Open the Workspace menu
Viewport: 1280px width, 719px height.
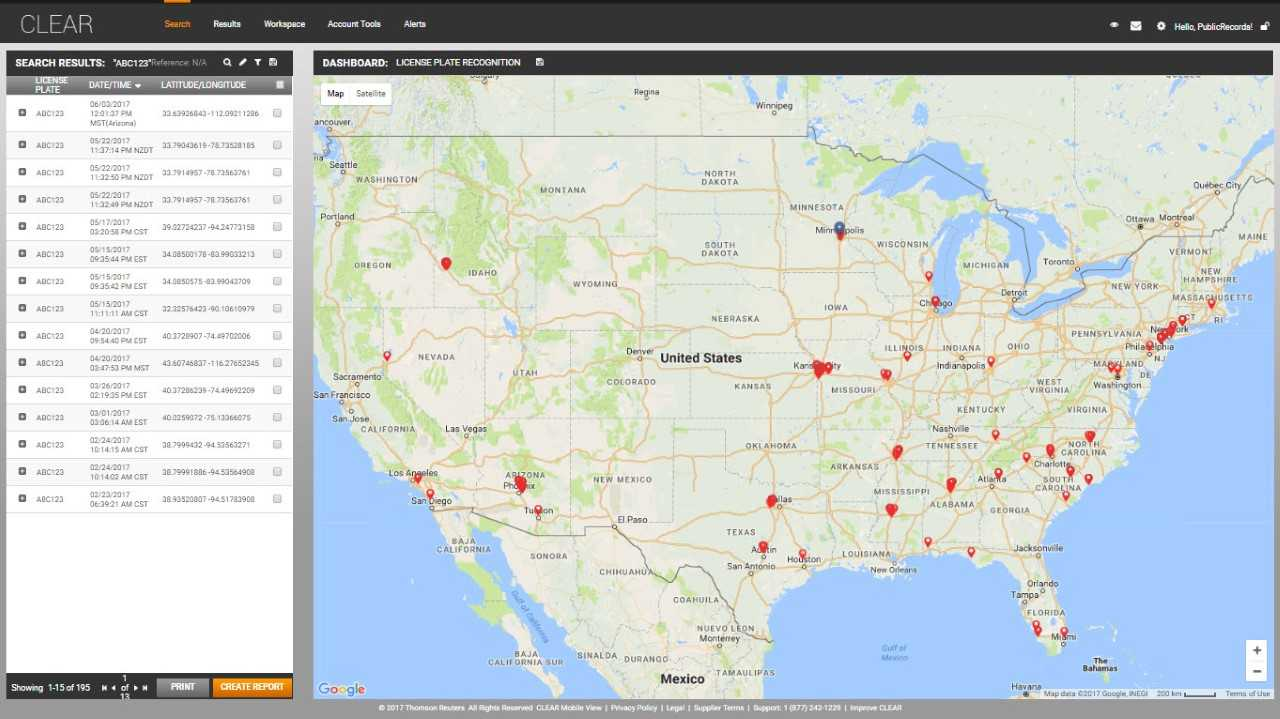point(284,24)
